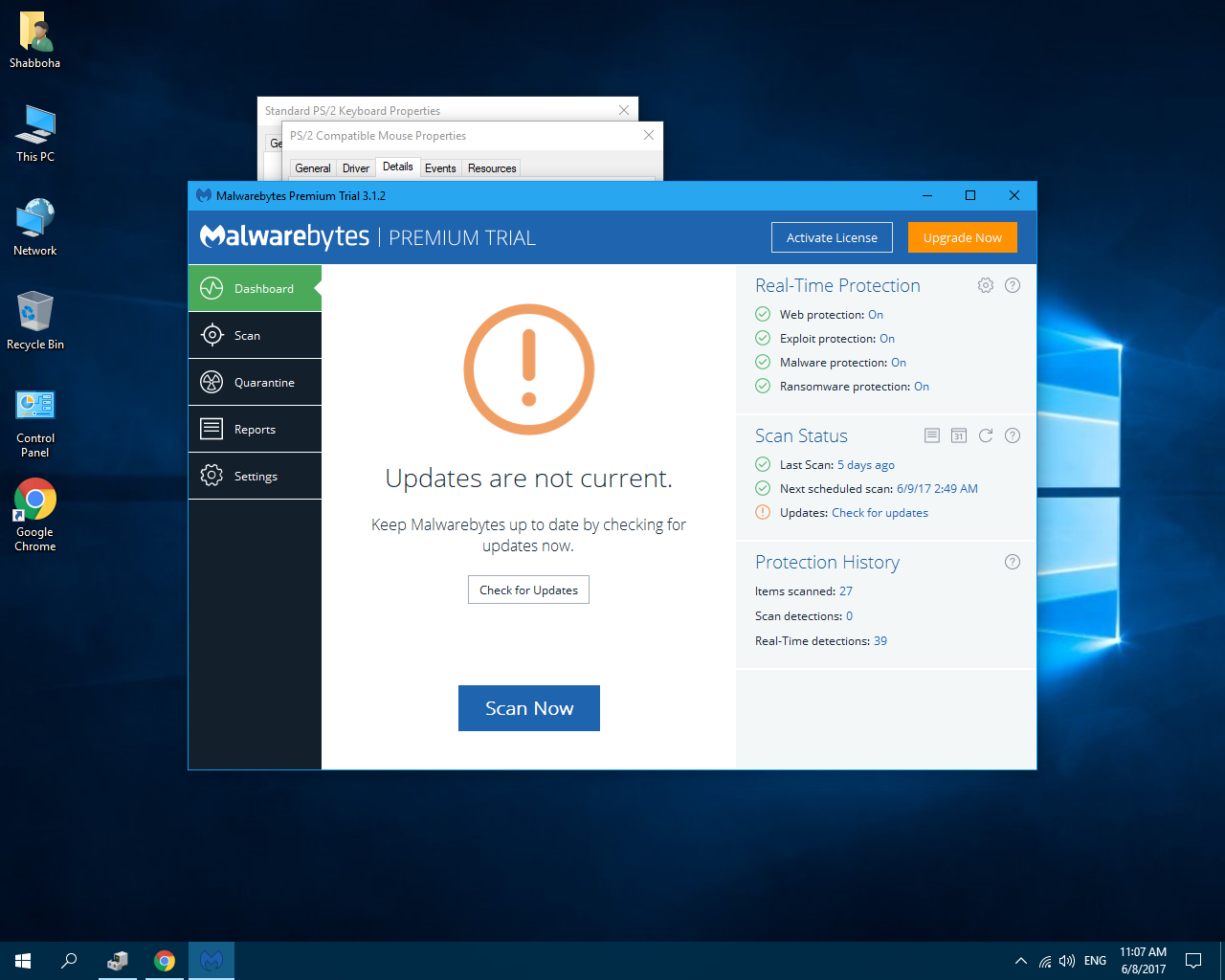Open help for Real-Time Protection

tap(1013, 285)
